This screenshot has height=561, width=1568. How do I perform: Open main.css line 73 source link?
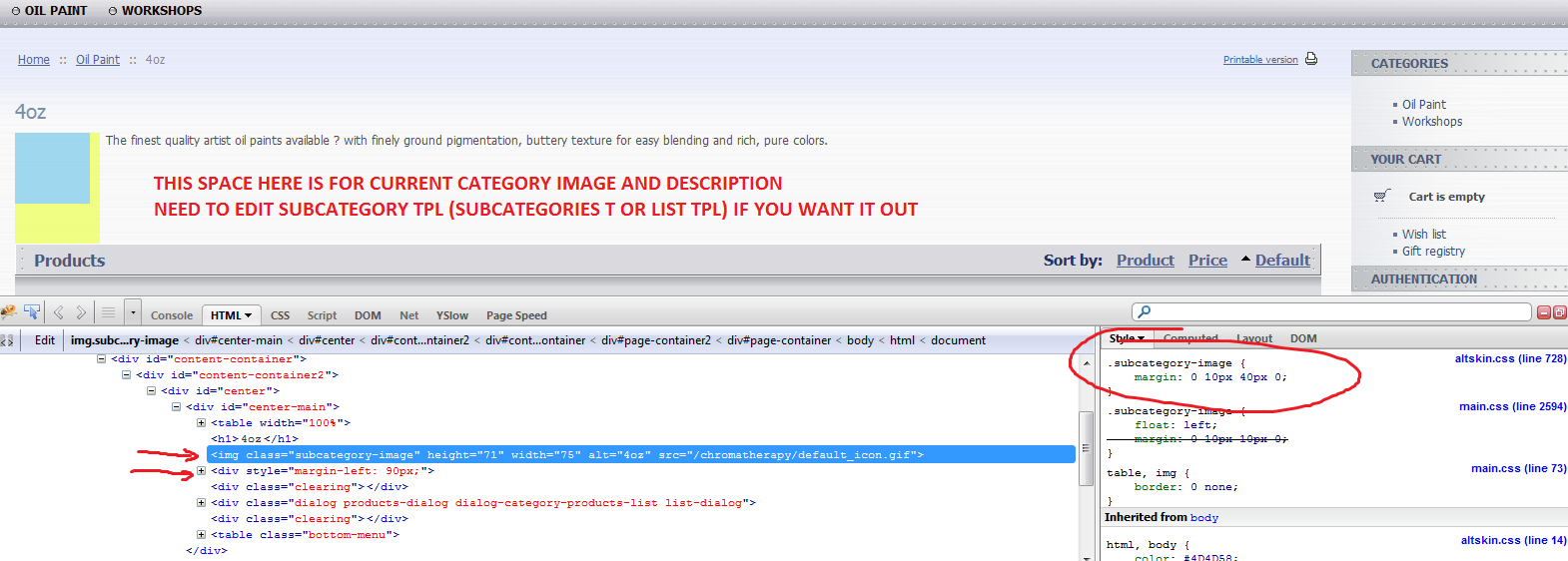tap(1518, 468)
